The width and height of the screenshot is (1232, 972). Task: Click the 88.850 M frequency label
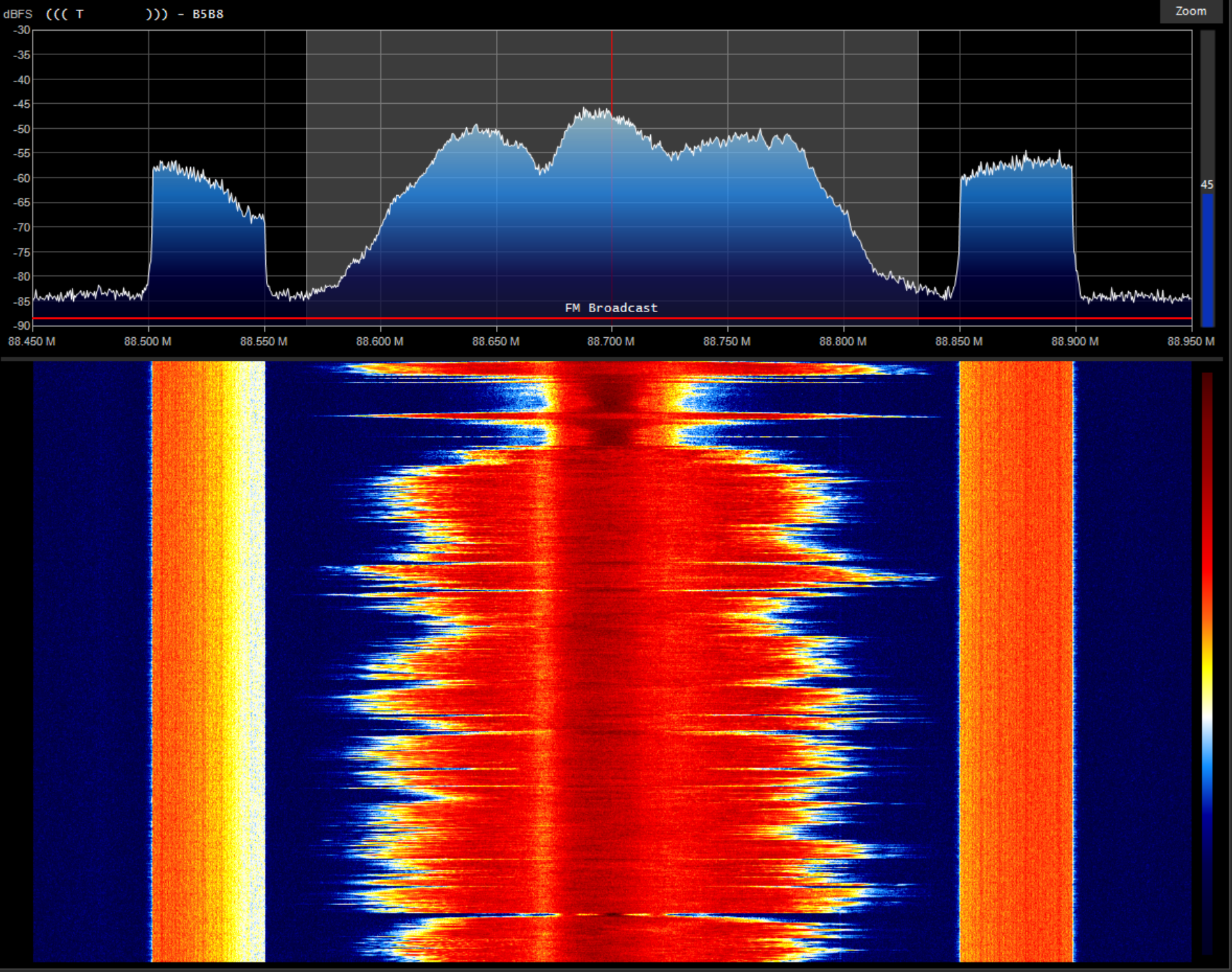(x=960, y=341)
